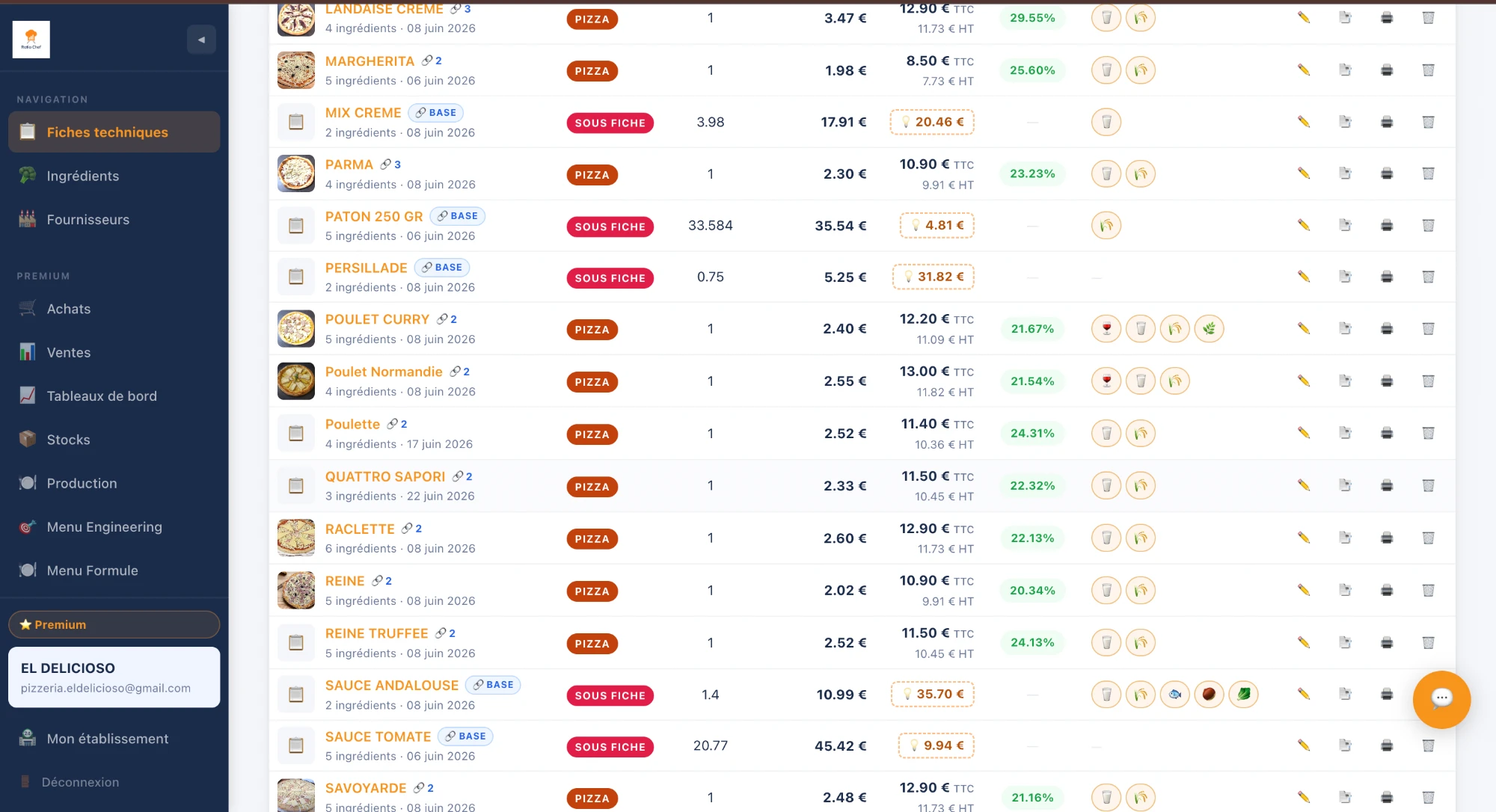Edit the PATON 250 GR sub-recipe

tap(1304, 225)
